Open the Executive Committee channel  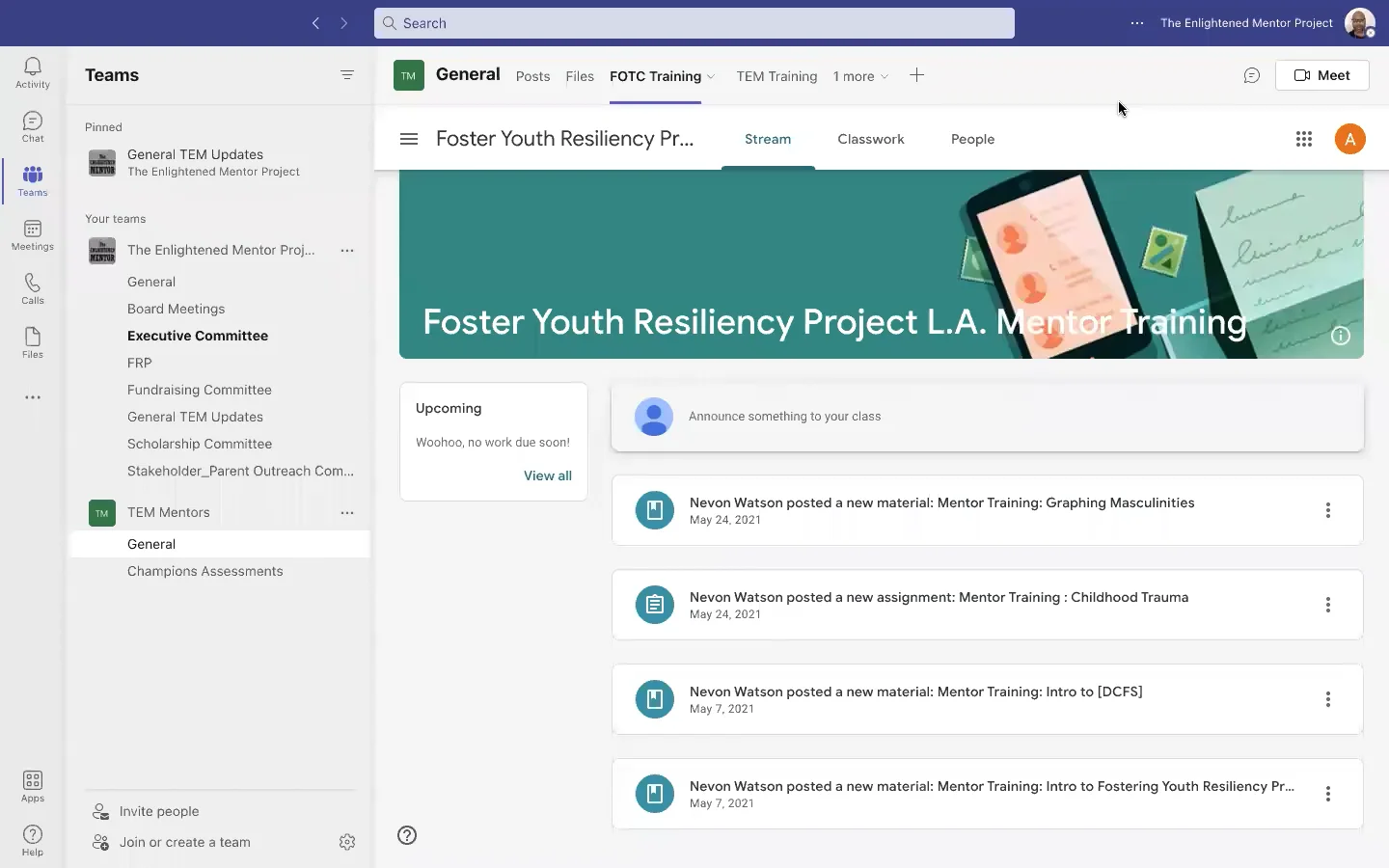[x=198, y=336]
